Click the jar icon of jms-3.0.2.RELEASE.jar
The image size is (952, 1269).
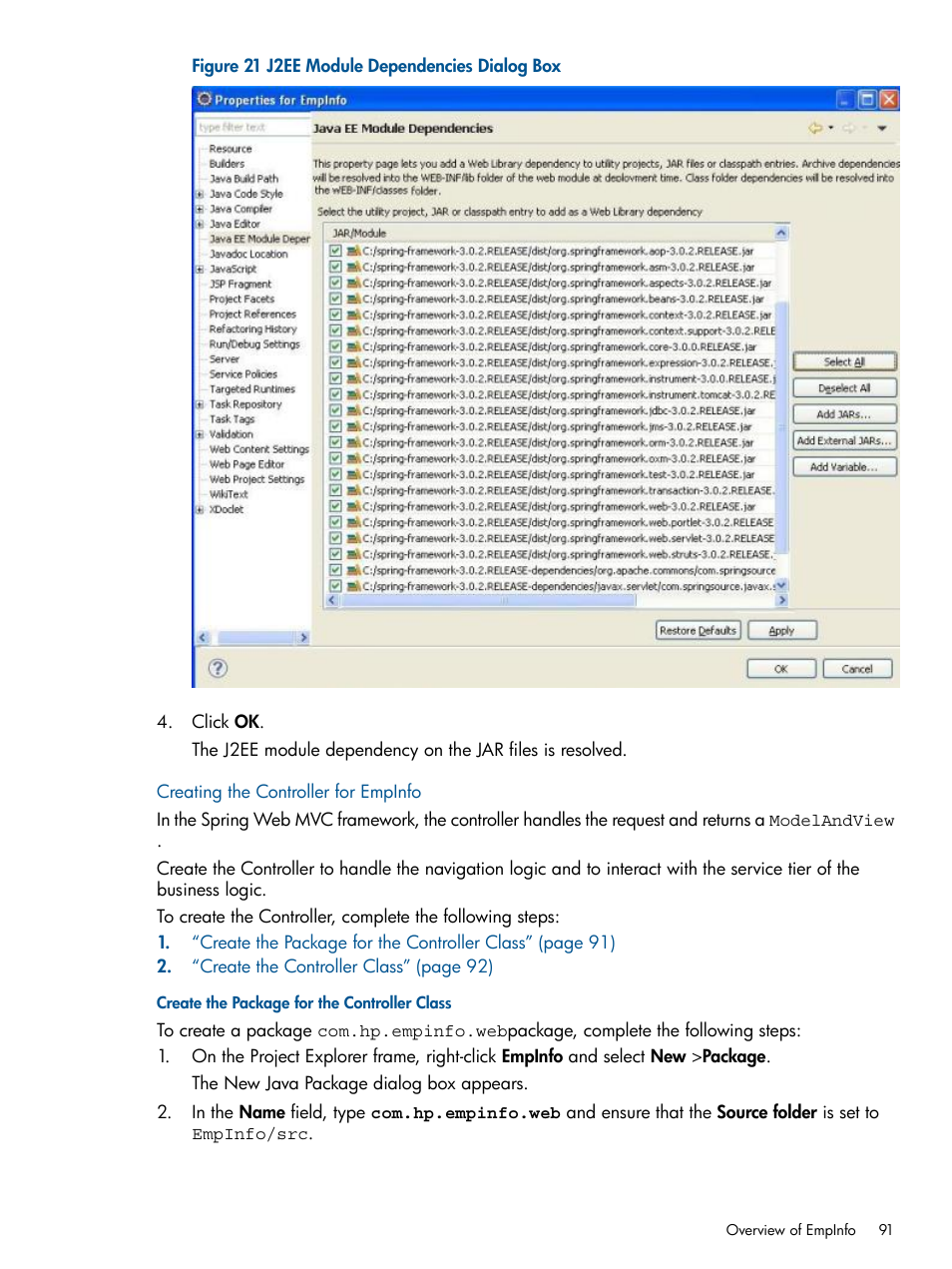[x=352, y=427]
